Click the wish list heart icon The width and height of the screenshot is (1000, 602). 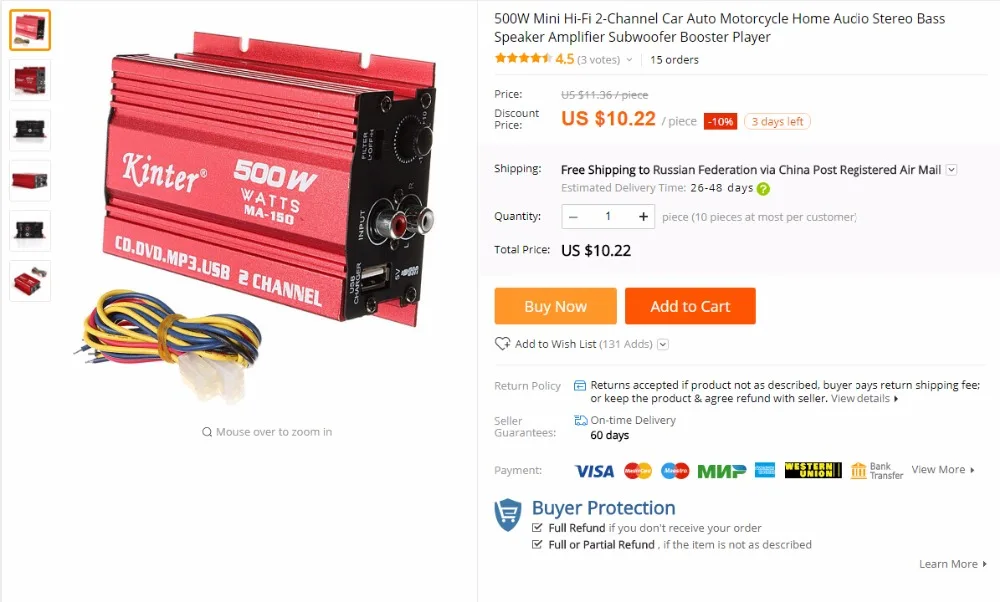pyautogui.click(x=503, y=344)
